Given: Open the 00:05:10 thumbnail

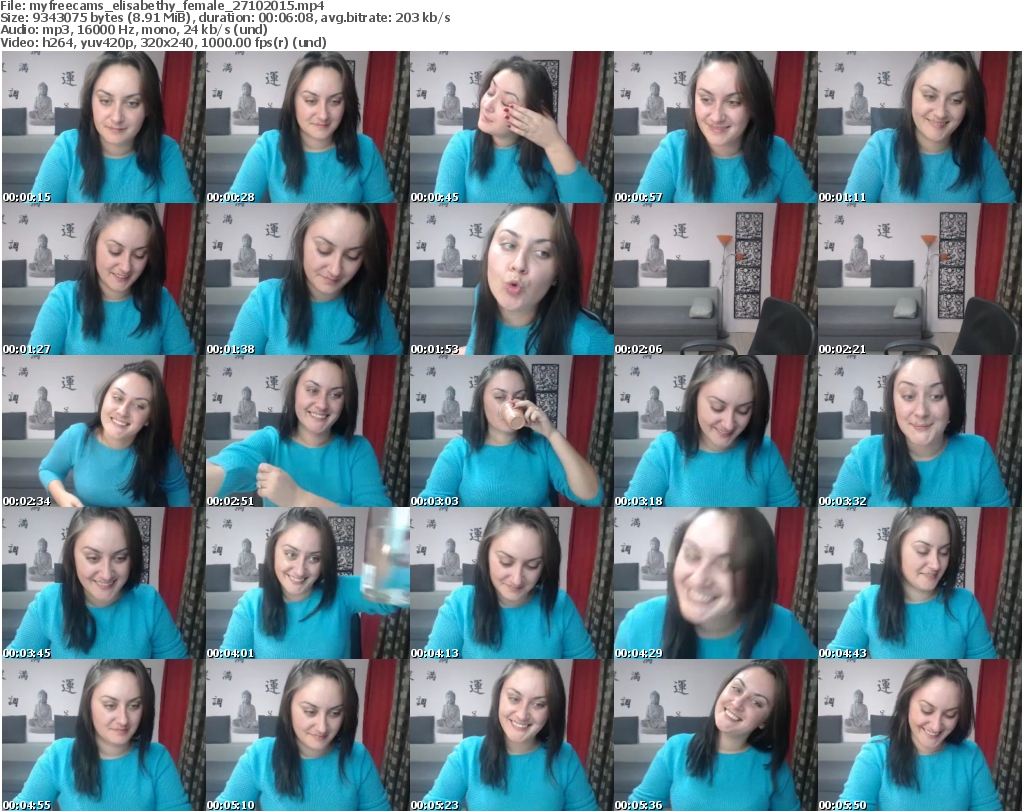Looking at the screenshot, I should click(x=307, y=735).
